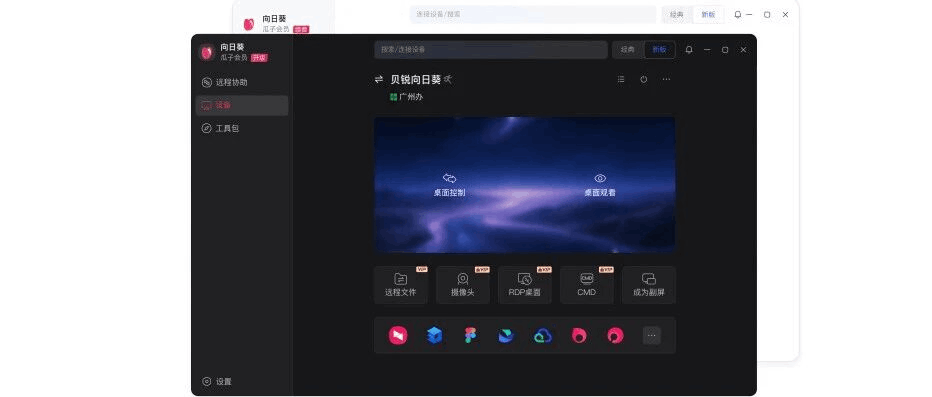Click the 广州办 group label

[407, 97]
